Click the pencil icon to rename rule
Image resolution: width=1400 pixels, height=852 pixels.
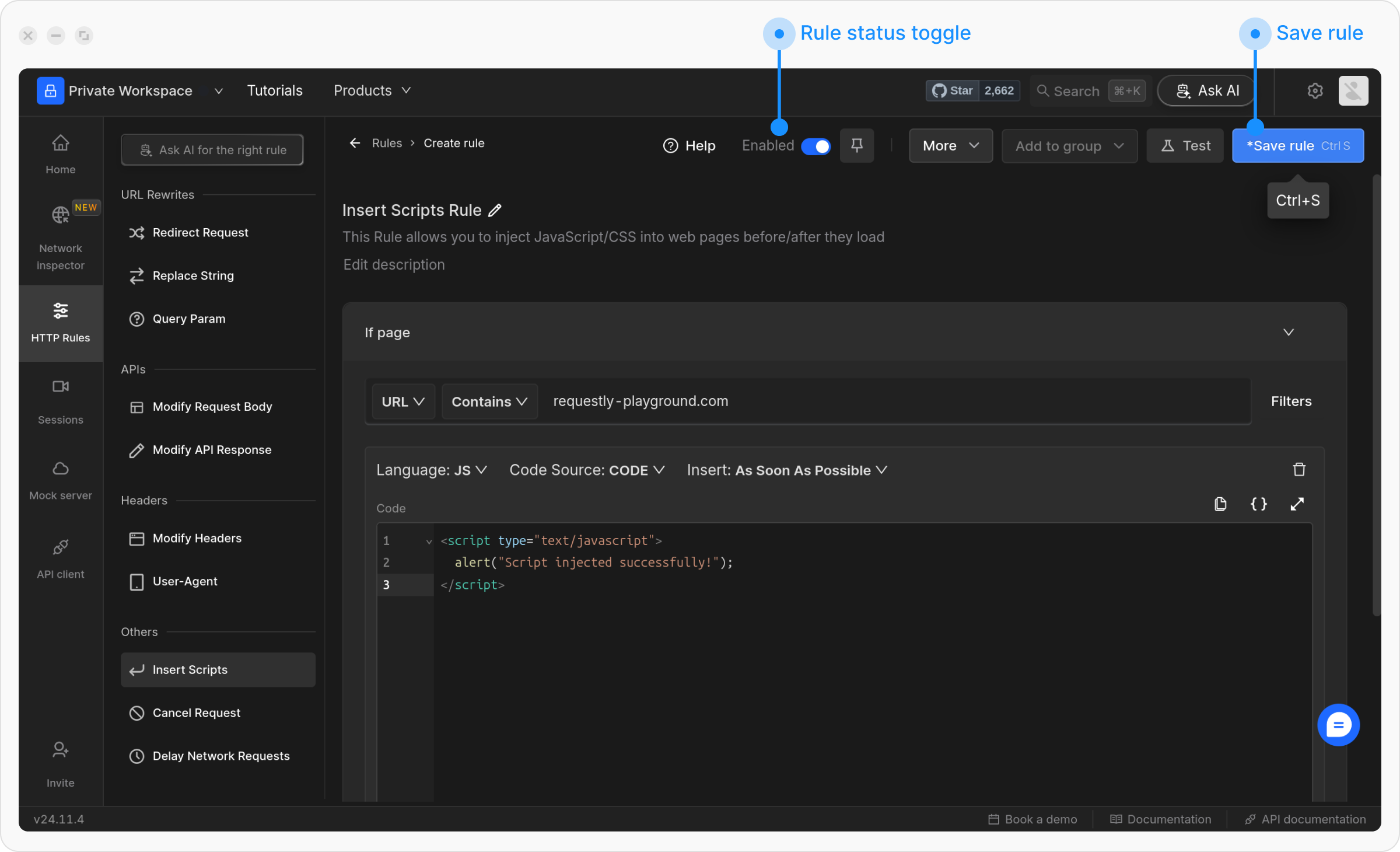click(x=495, y=210)
